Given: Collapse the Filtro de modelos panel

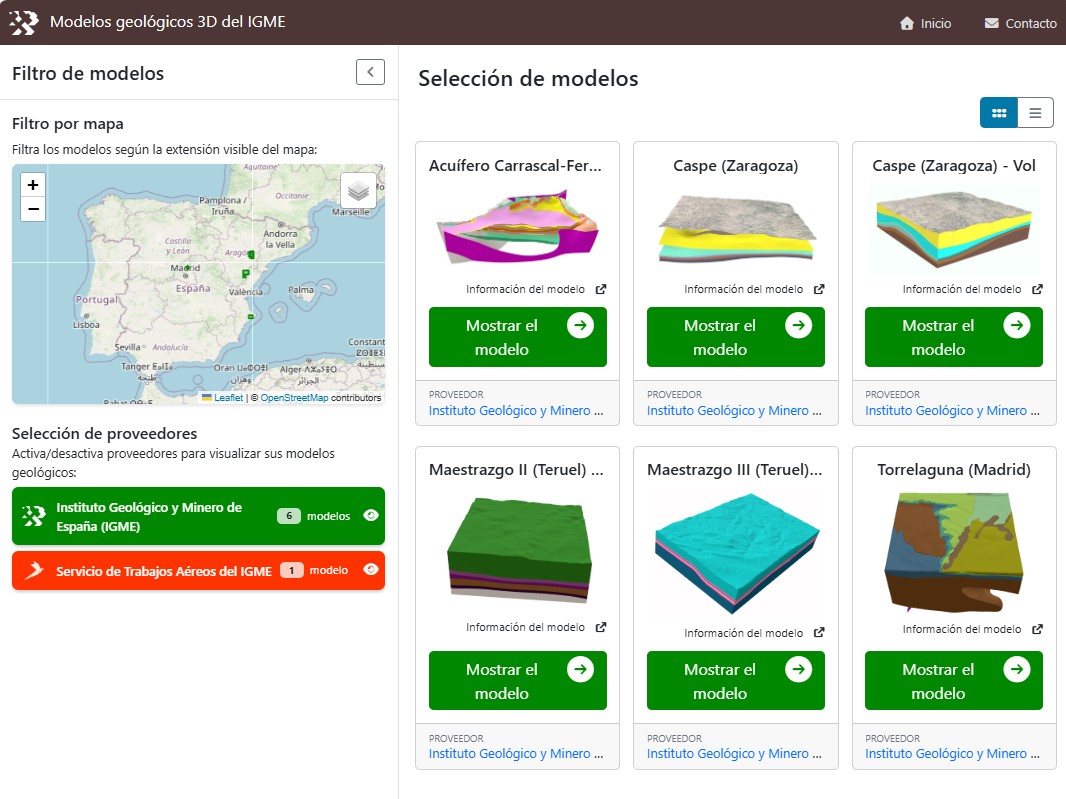Looking at the screenshot, I should [370, 72].
